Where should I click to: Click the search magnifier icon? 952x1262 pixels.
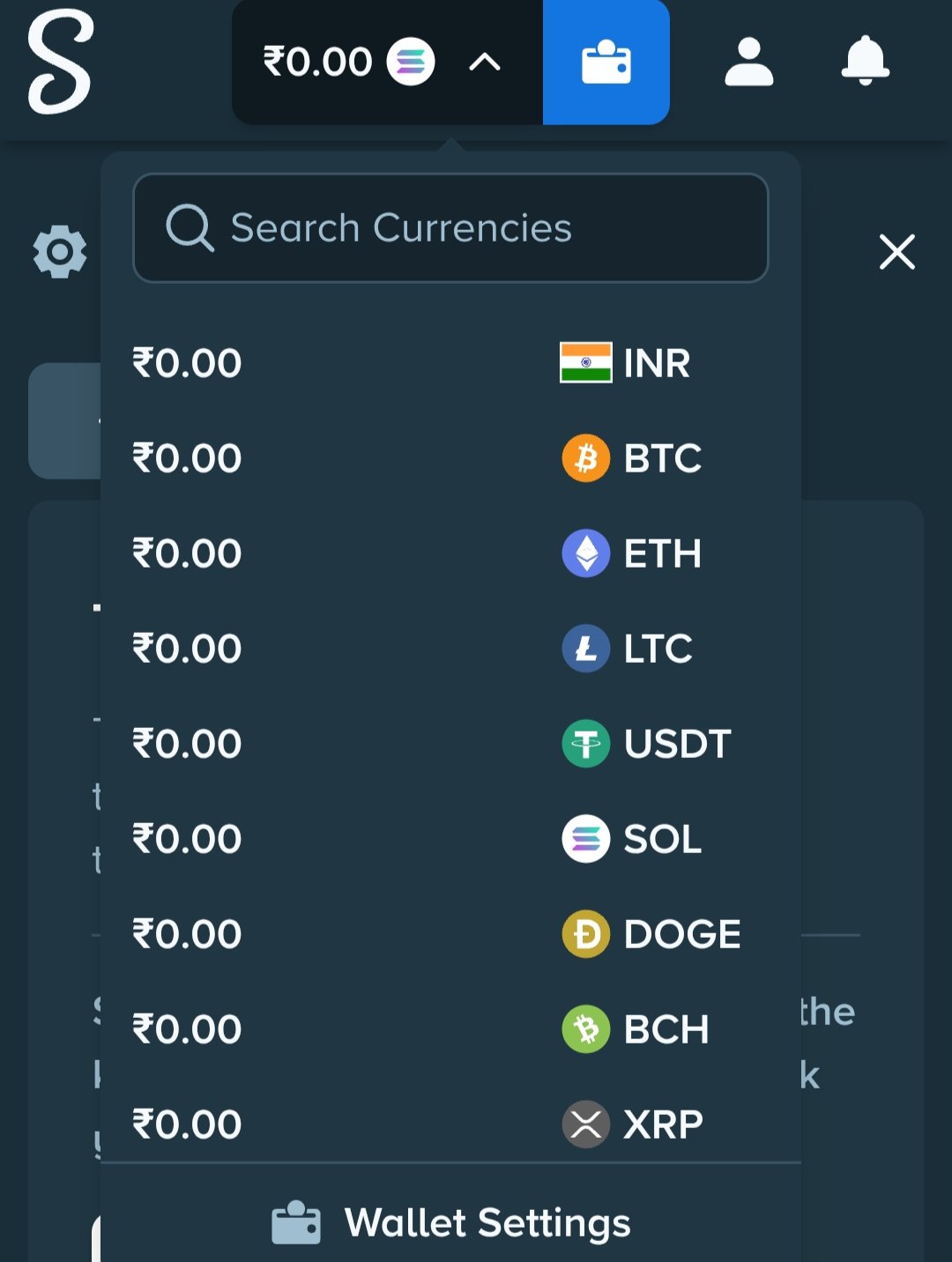pos(190,228)
